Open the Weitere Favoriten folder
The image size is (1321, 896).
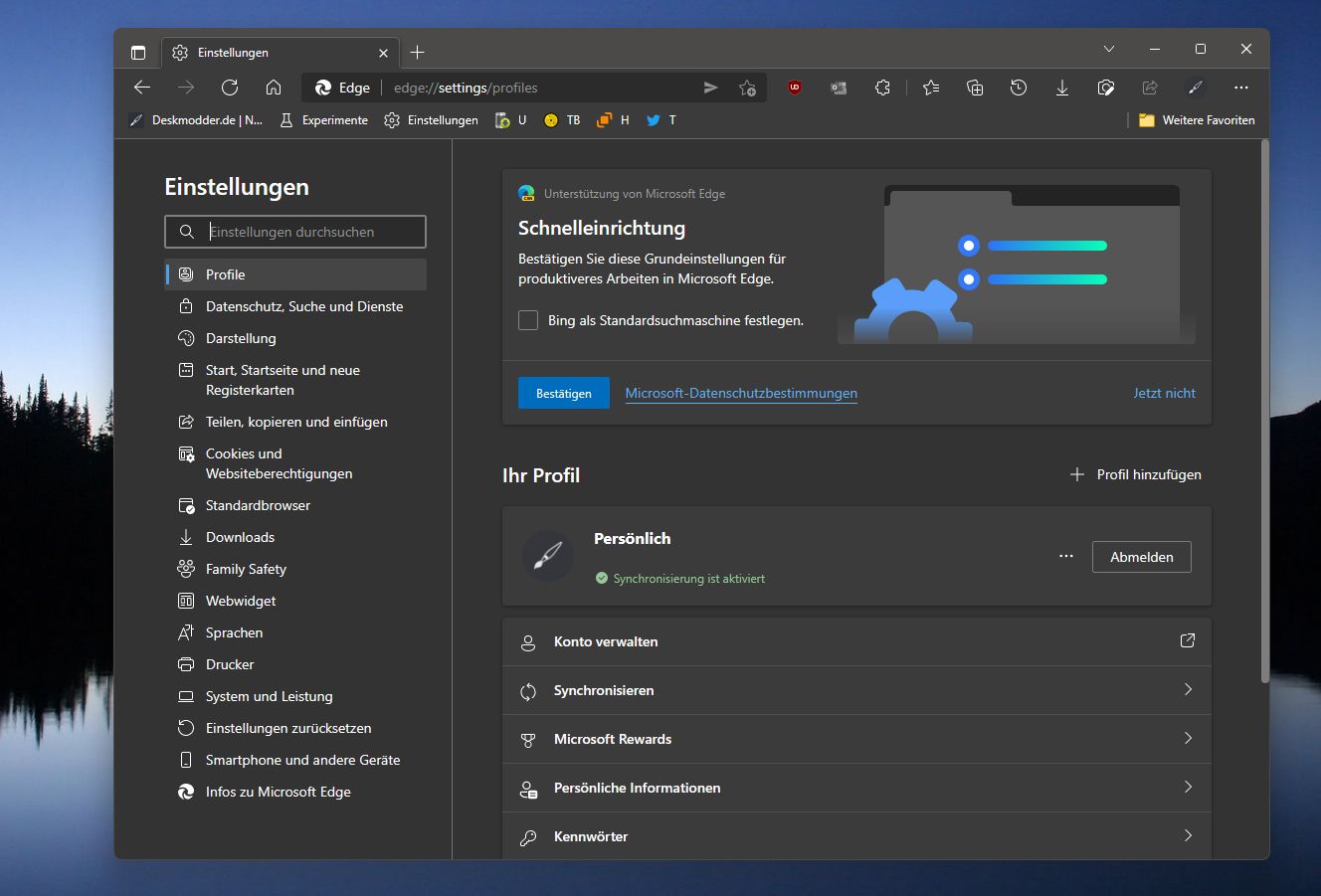click(x=1197, y=119)
